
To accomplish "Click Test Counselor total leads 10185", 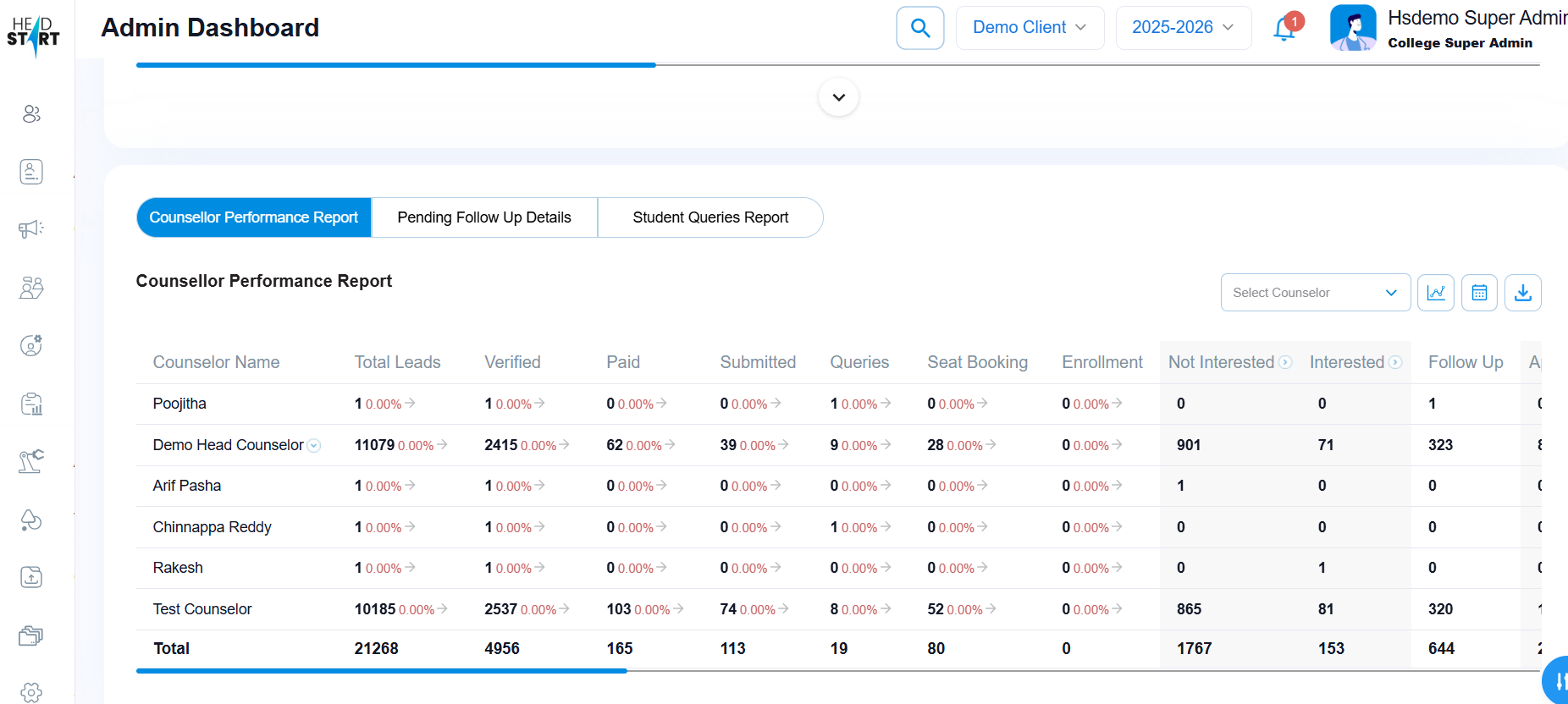I will pos(375,609).
